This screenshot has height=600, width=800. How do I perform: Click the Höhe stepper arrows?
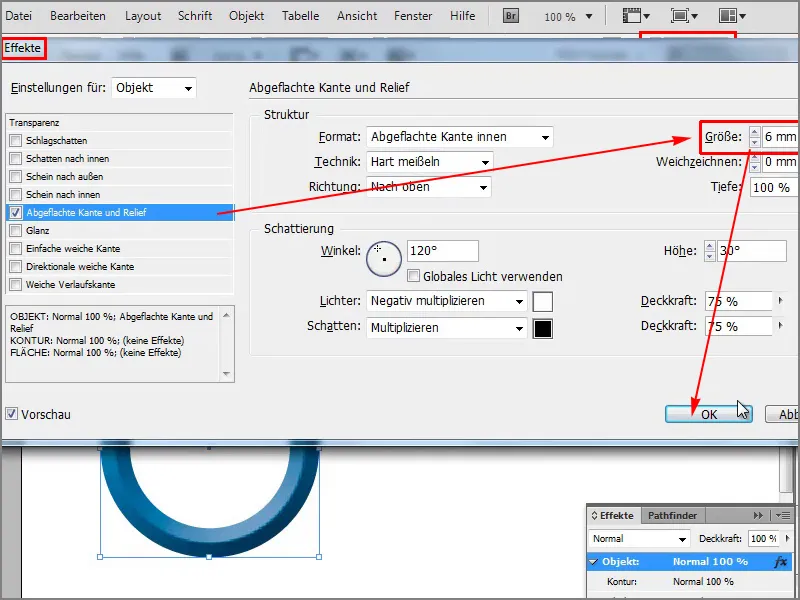pyautogui.click(x=710, y=251)
